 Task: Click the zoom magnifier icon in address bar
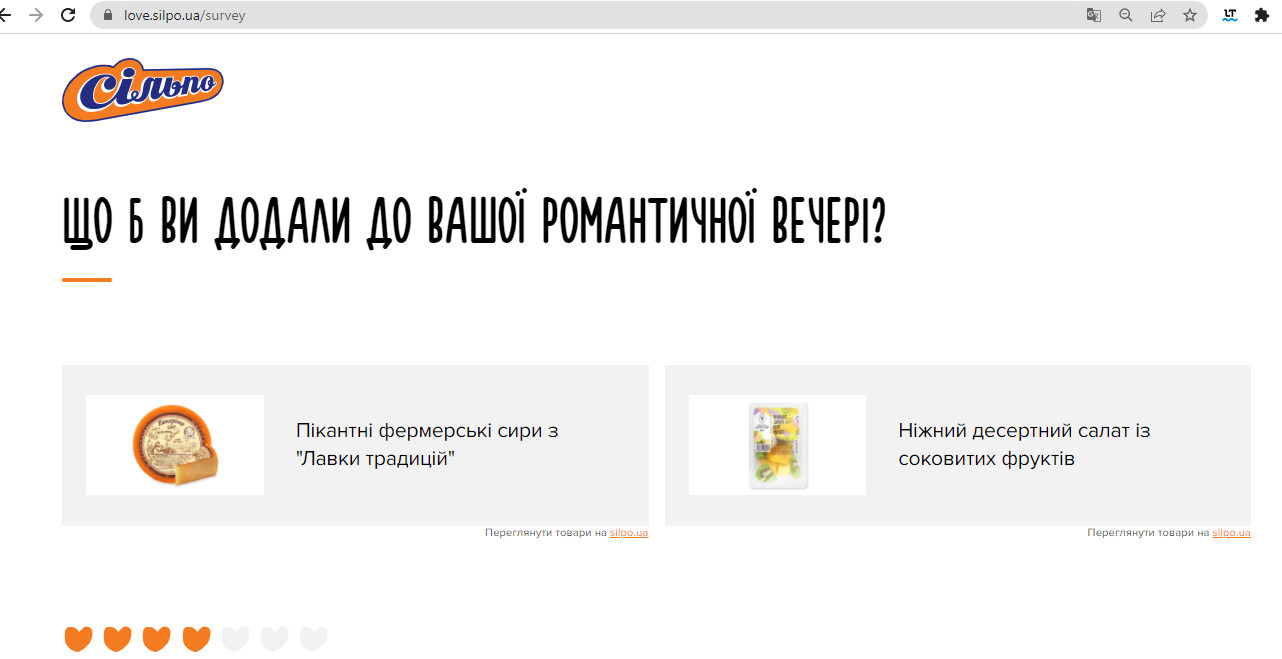point(1126,15)
